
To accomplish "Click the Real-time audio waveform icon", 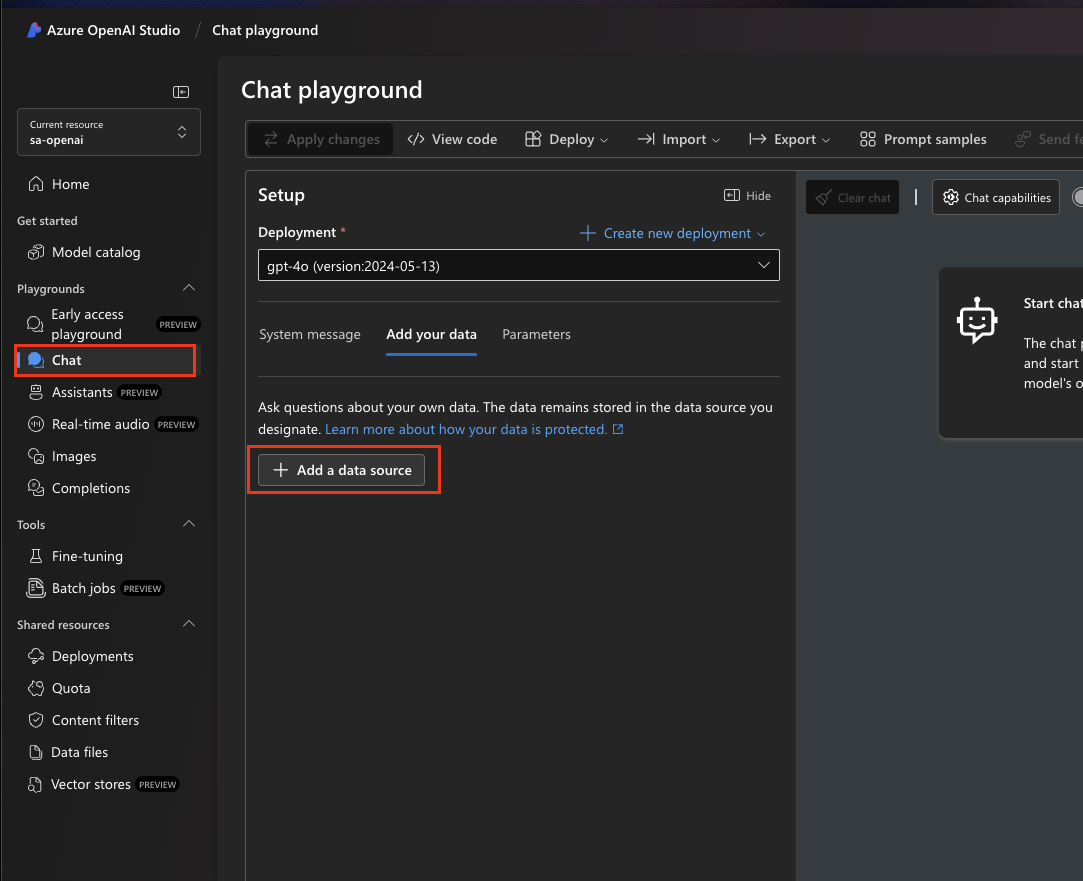I will tap(36, 424).
